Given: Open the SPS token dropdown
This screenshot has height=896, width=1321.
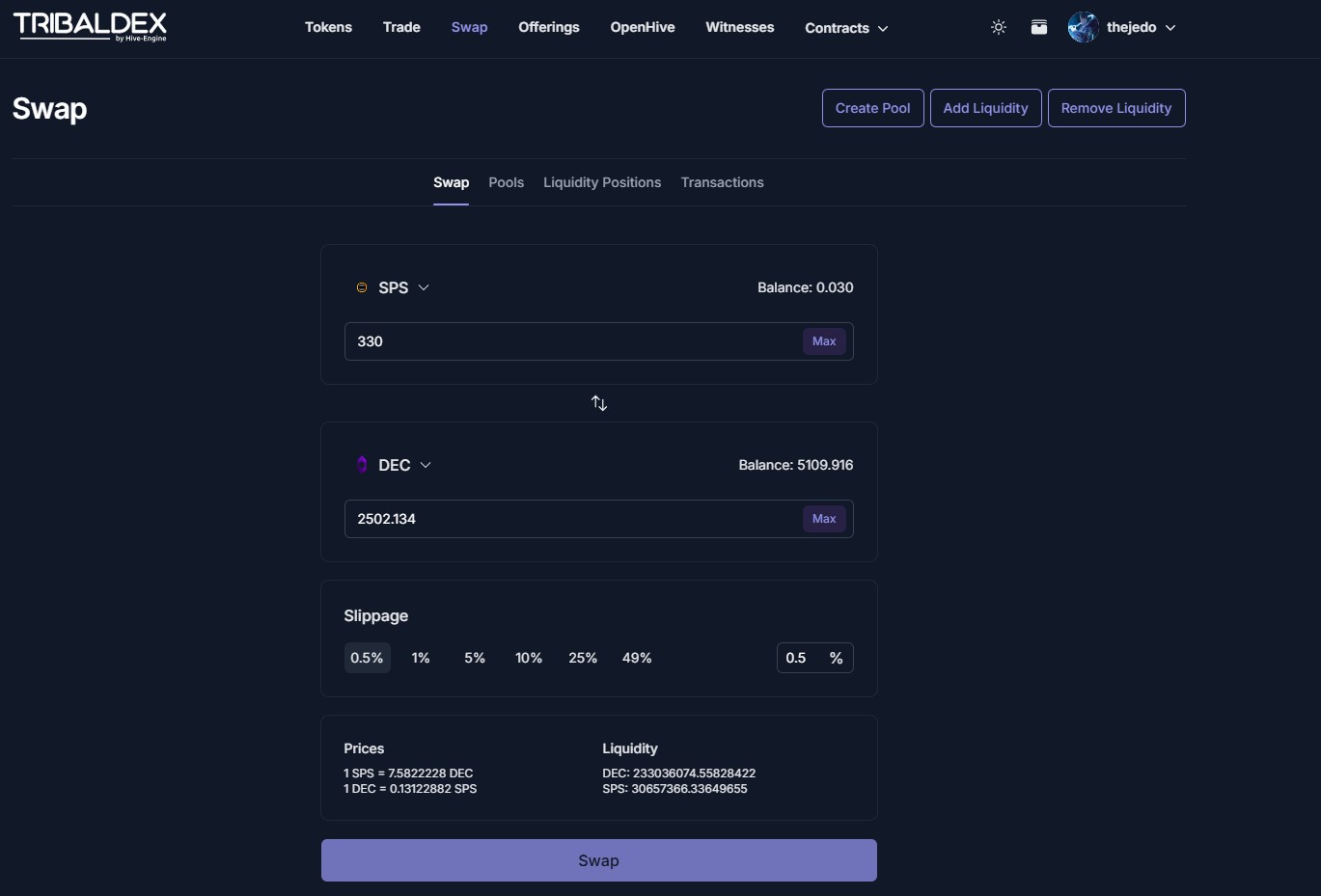Looking at the screenshot, I should 394,287.
